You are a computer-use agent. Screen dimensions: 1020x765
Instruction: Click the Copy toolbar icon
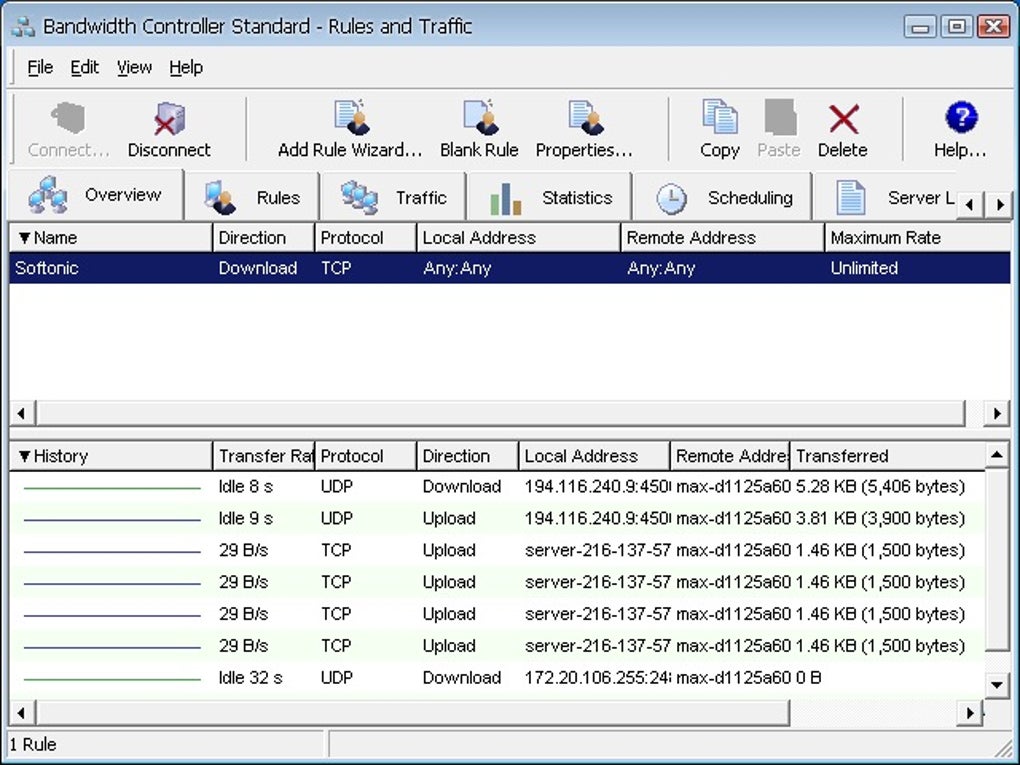tap(719, 130)
